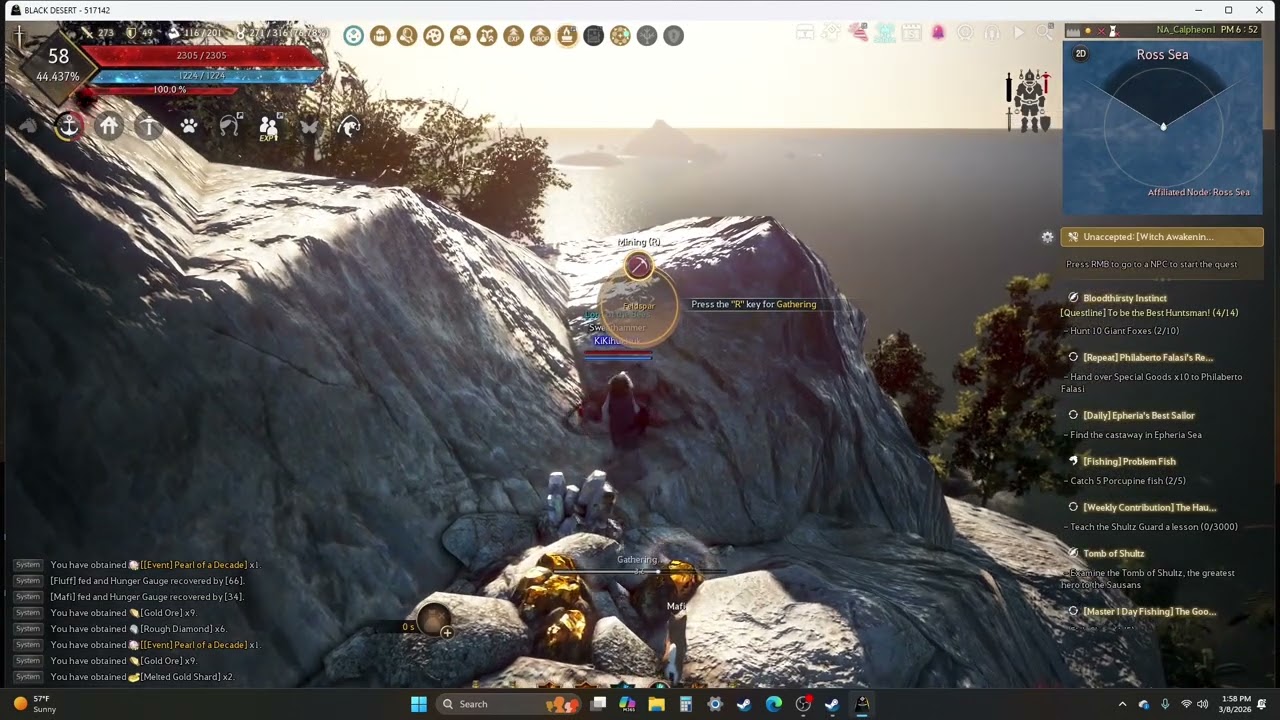Click the NA_Calpheon1 server label
Image resolution: width=1280 pixels, height=720 pixels.
coord(1186,30)
